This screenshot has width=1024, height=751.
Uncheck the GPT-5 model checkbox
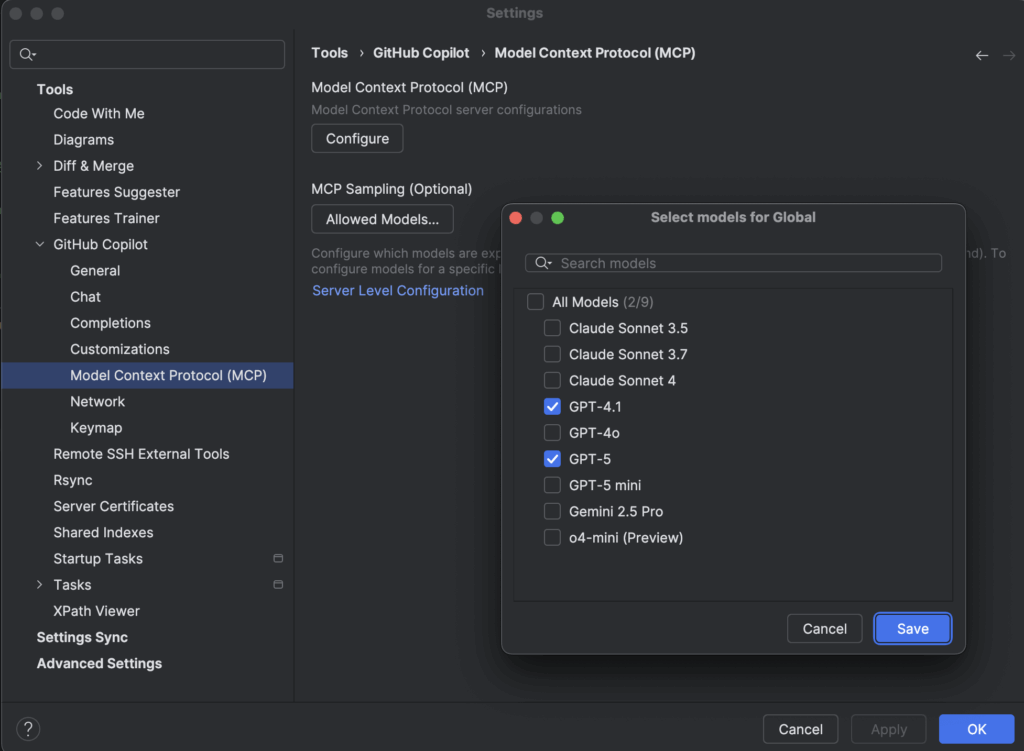(x=552, y=458)
